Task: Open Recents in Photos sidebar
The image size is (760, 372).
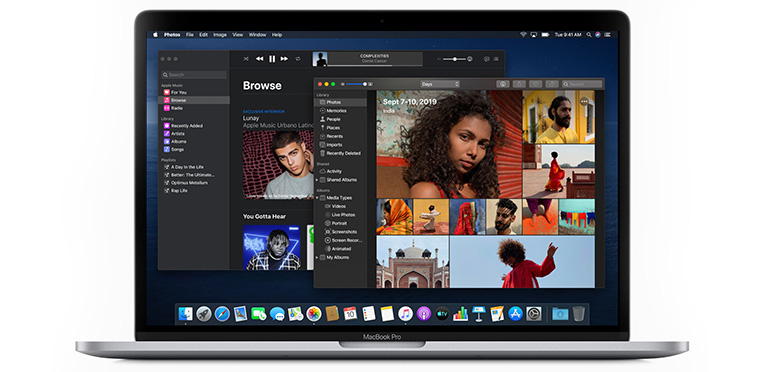Action: pyautogui.click(x=340, y=136)
